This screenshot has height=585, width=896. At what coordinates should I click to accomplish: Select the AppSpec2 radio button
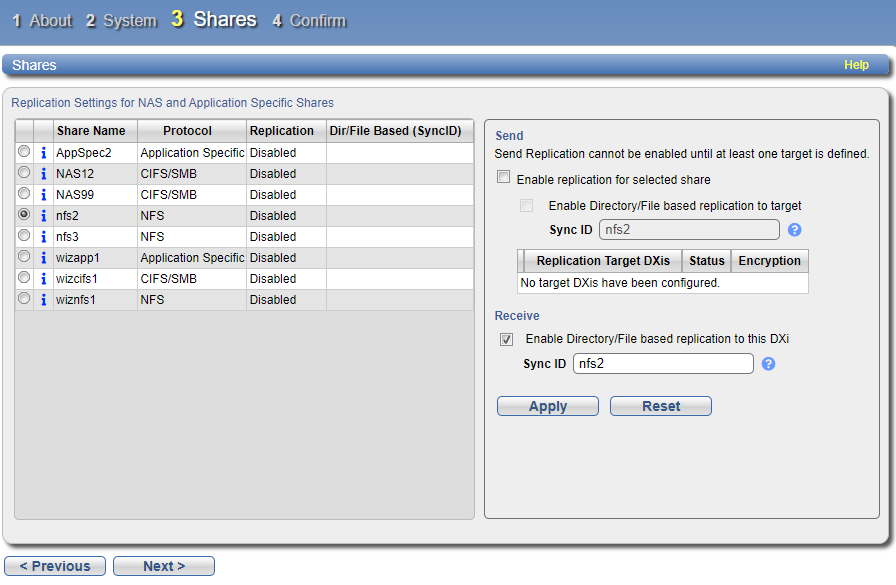[x=24, y=152]
